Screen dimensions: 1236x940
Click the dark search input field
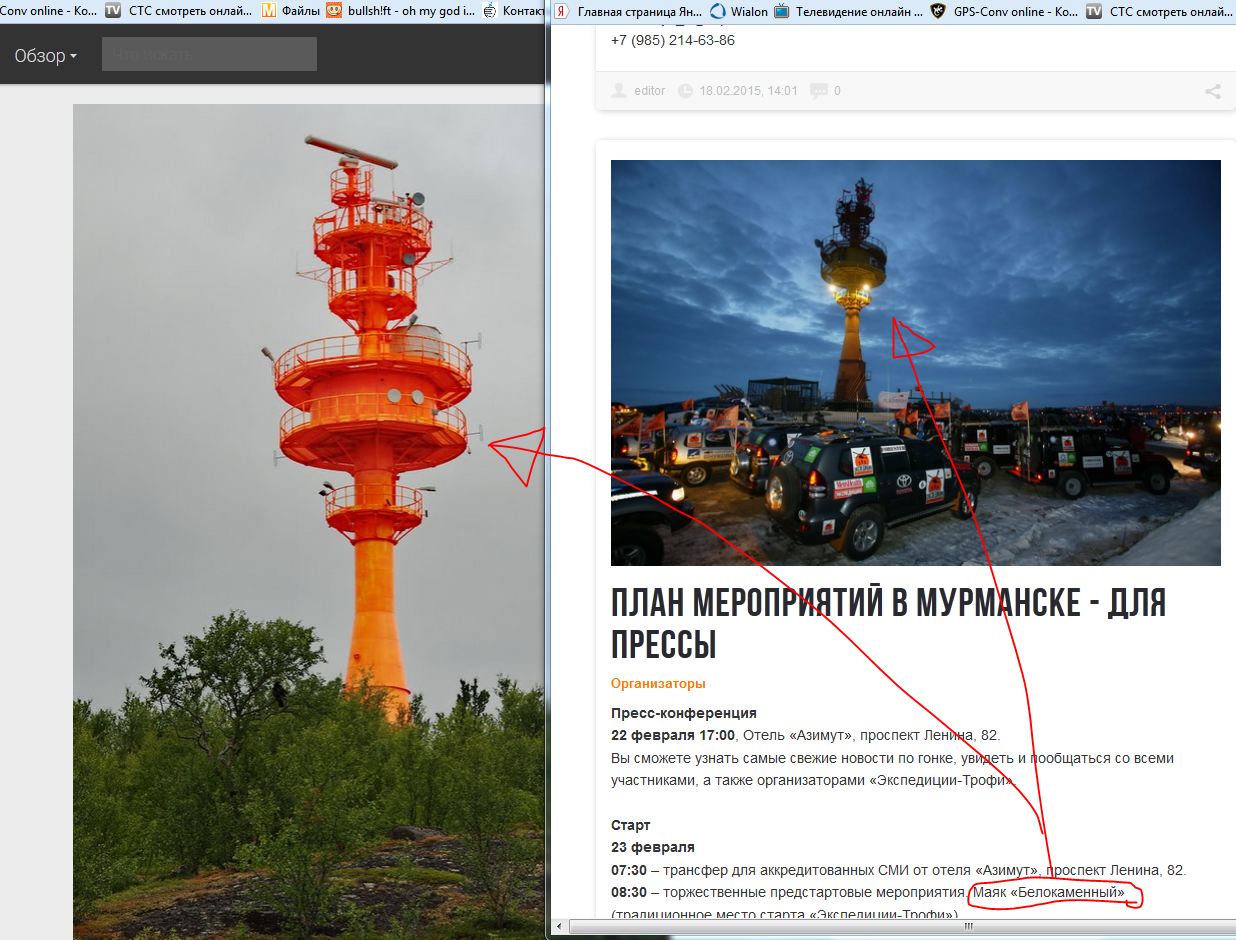click(x=209, y=55)
